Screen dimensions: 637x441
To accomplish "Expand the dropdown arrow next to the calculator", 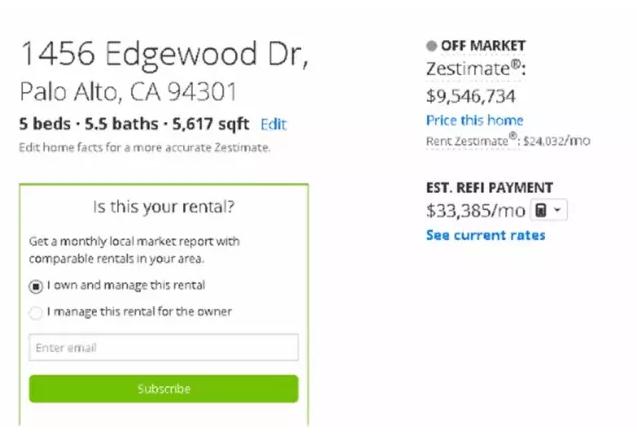I will pyautogui.click(x=557, y=211).
